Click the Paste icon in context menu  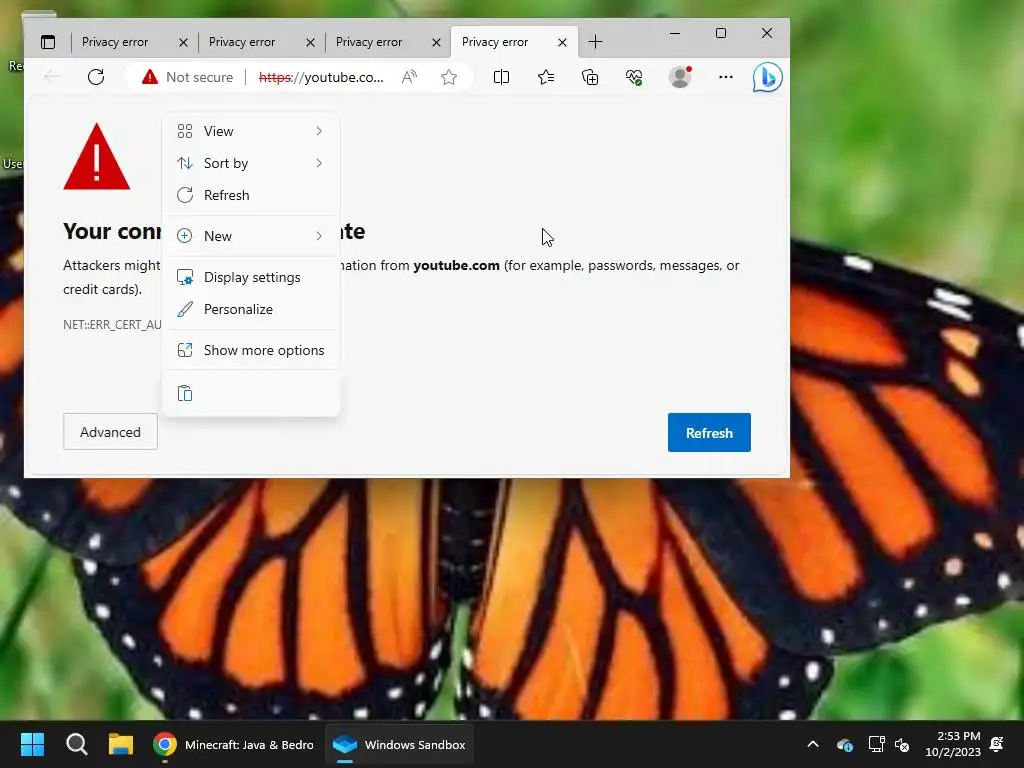(185, 393)
